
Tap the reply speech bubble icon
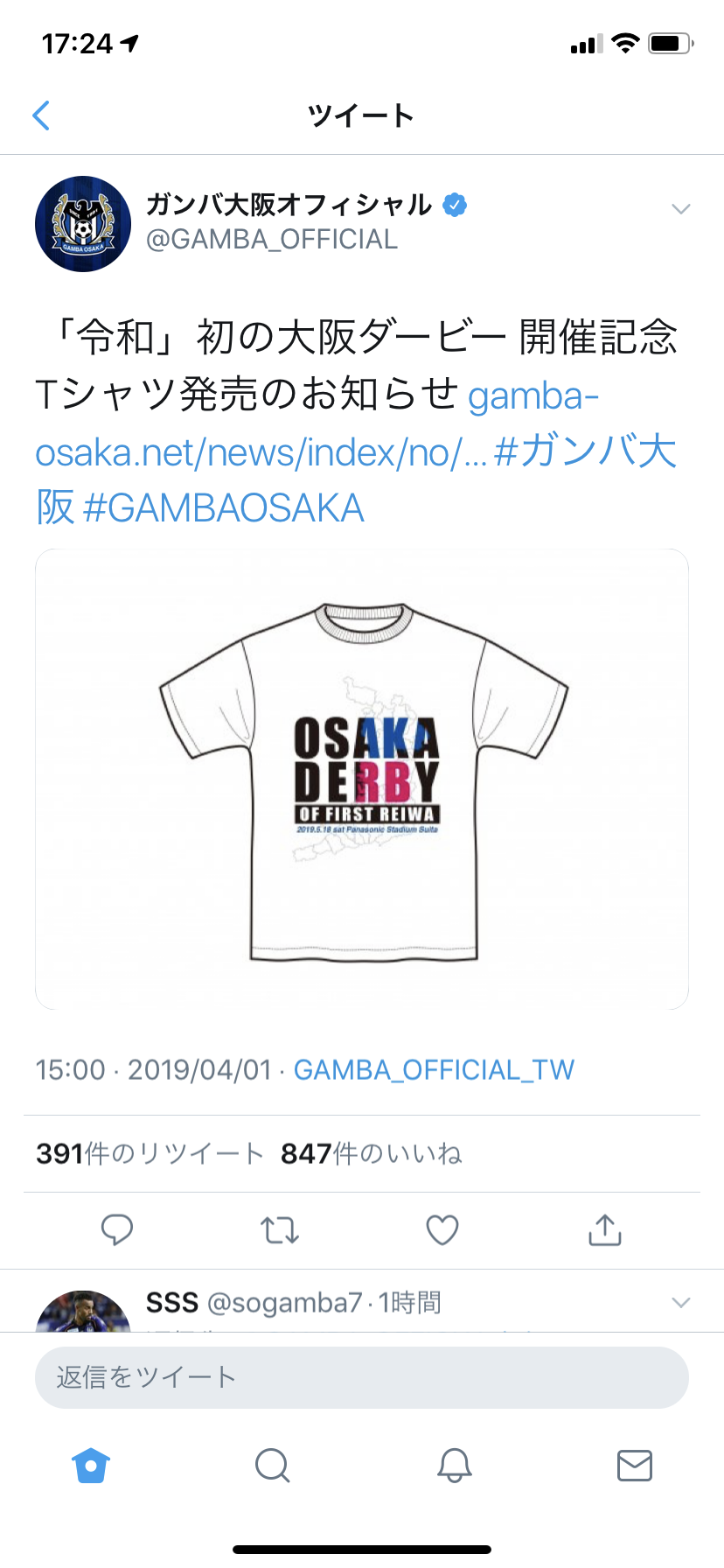(117, 1230)
